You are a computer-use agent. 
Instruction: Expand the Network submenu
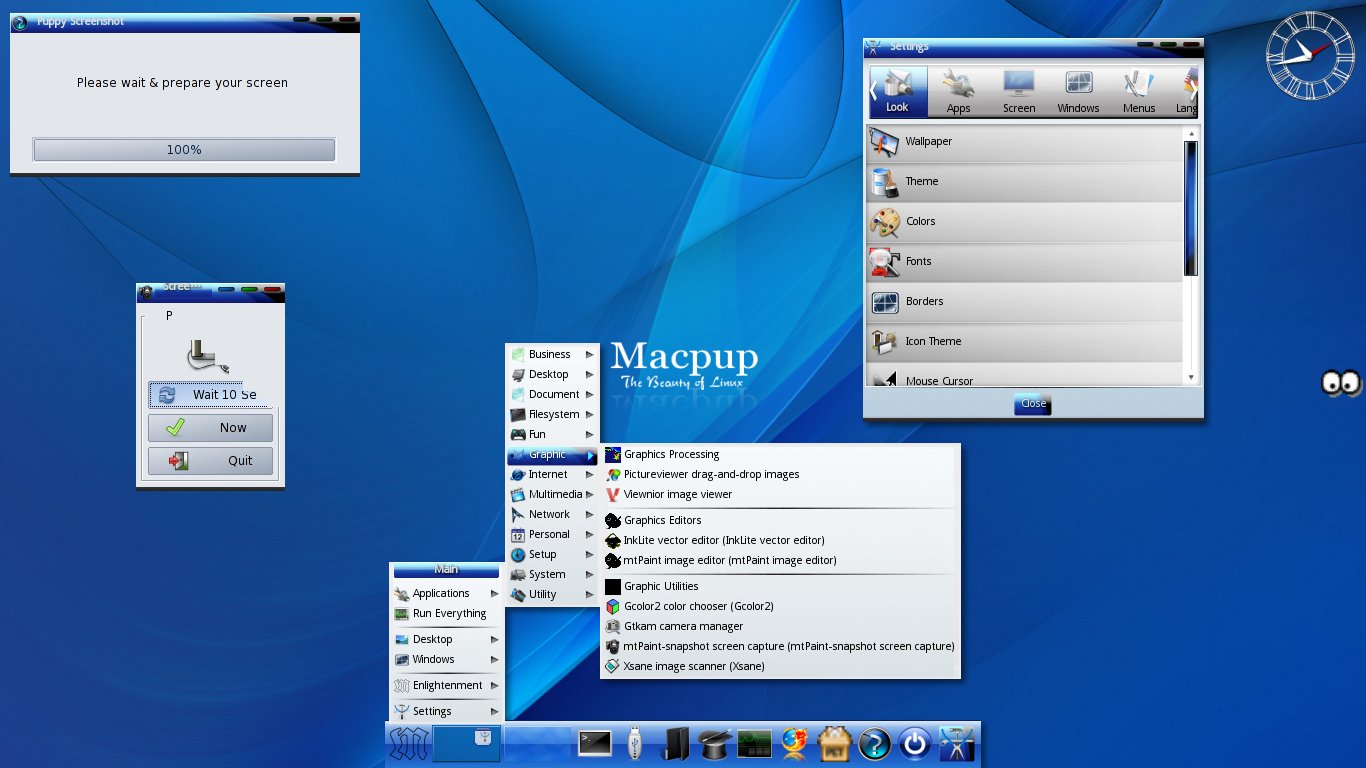pos(552,514)
